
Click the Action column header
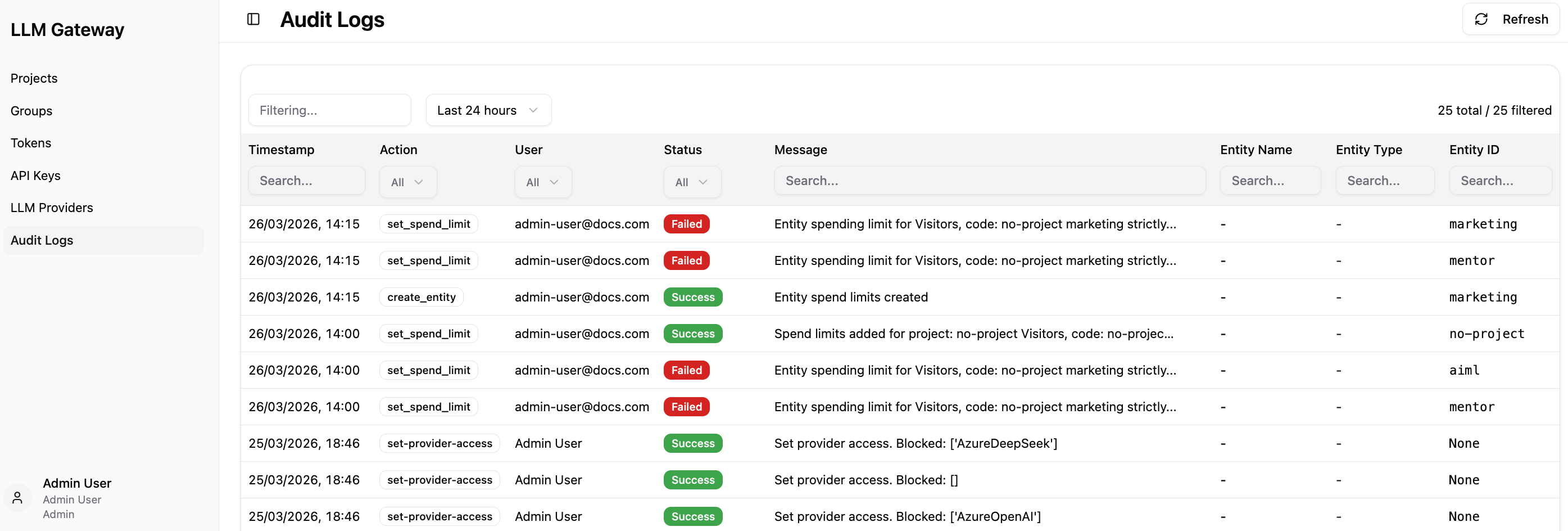coord(398,150)
